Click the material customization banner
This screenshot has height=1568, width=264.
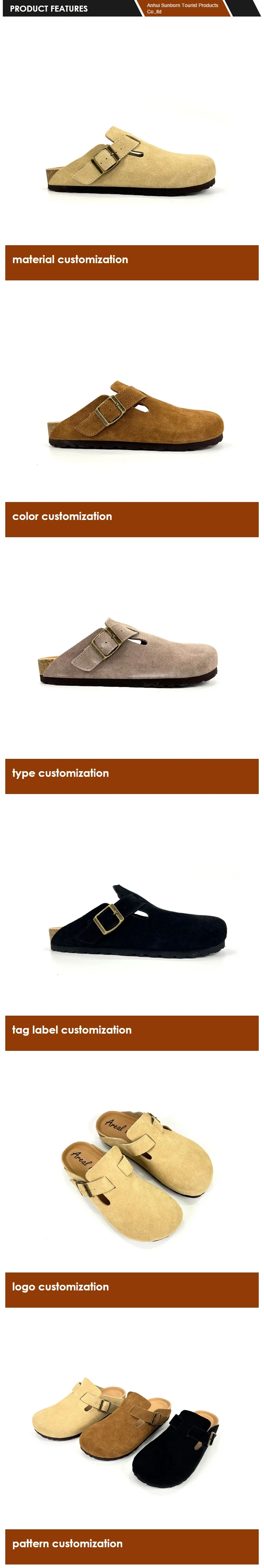click(x=132, y=262)
